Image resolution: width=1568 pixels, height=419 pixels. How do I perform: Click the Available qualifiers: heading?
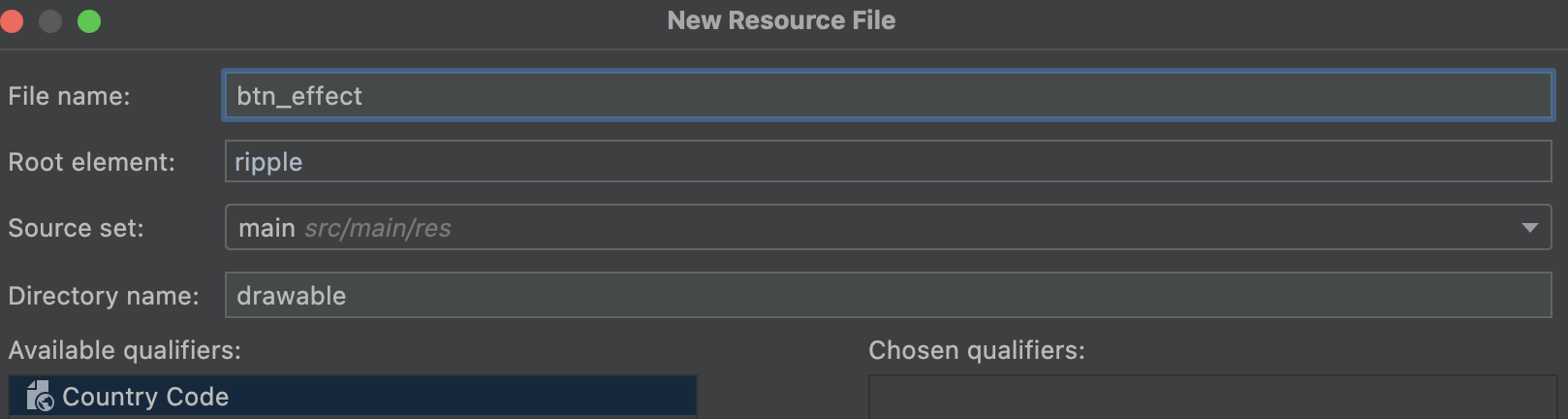[125, 350]
